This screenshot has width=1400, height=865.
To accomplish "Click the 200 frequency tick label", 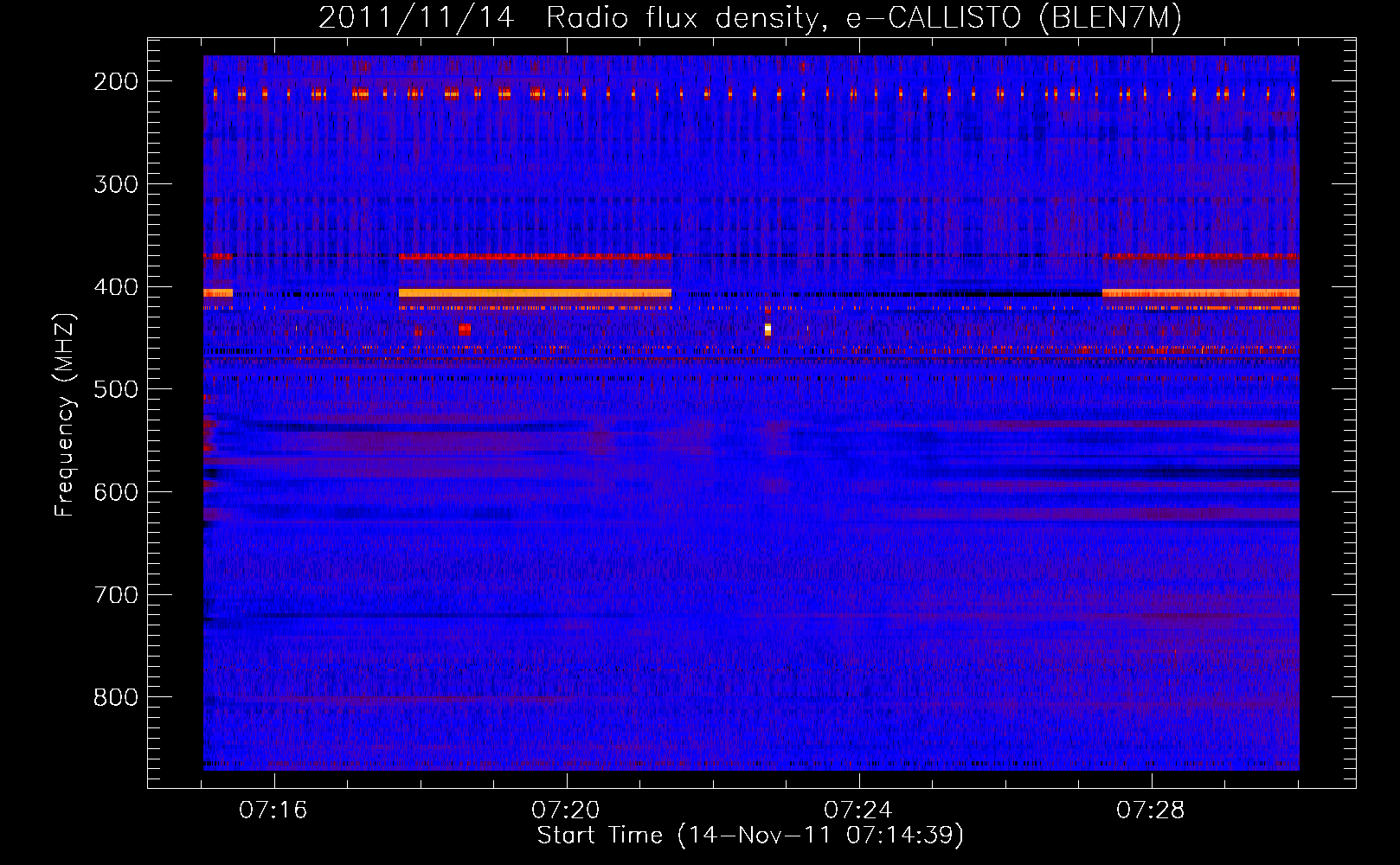I will [116, 81].
